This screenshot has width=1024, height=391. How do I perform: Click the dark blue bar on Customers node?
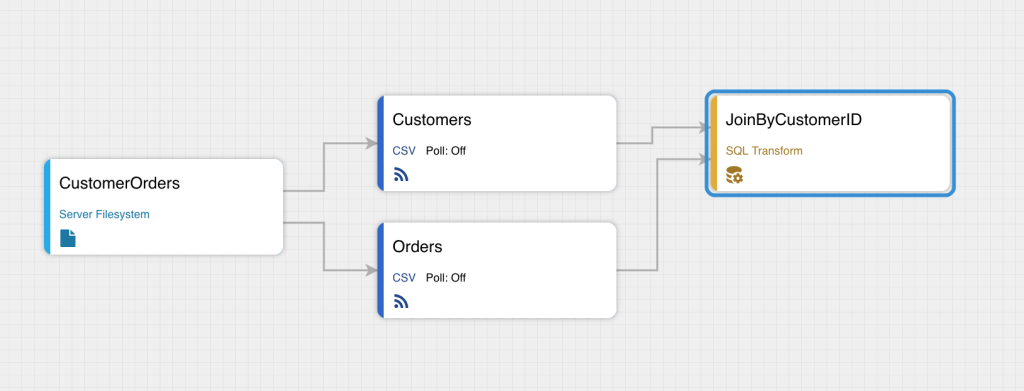pos(380,143)
